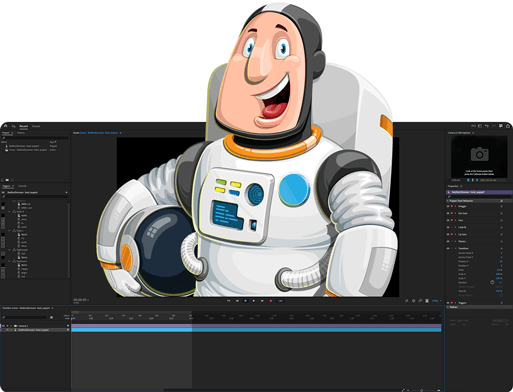Toggle eye visibility for Eye Gaze behavior
The image size is (513, 392).
click(x=448, y=213)
